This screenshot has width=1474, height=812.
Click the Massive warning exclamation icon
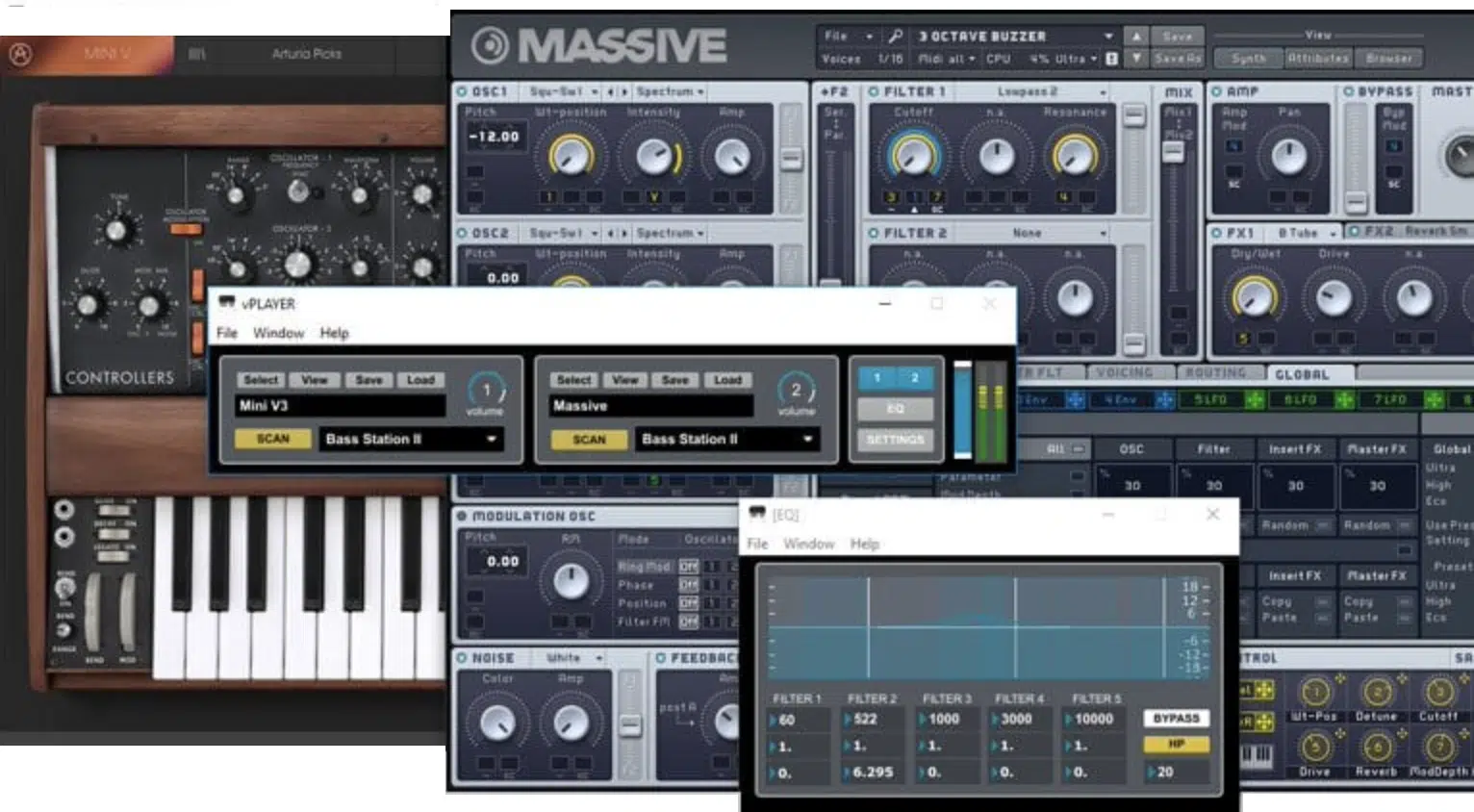click(1111, 59)
